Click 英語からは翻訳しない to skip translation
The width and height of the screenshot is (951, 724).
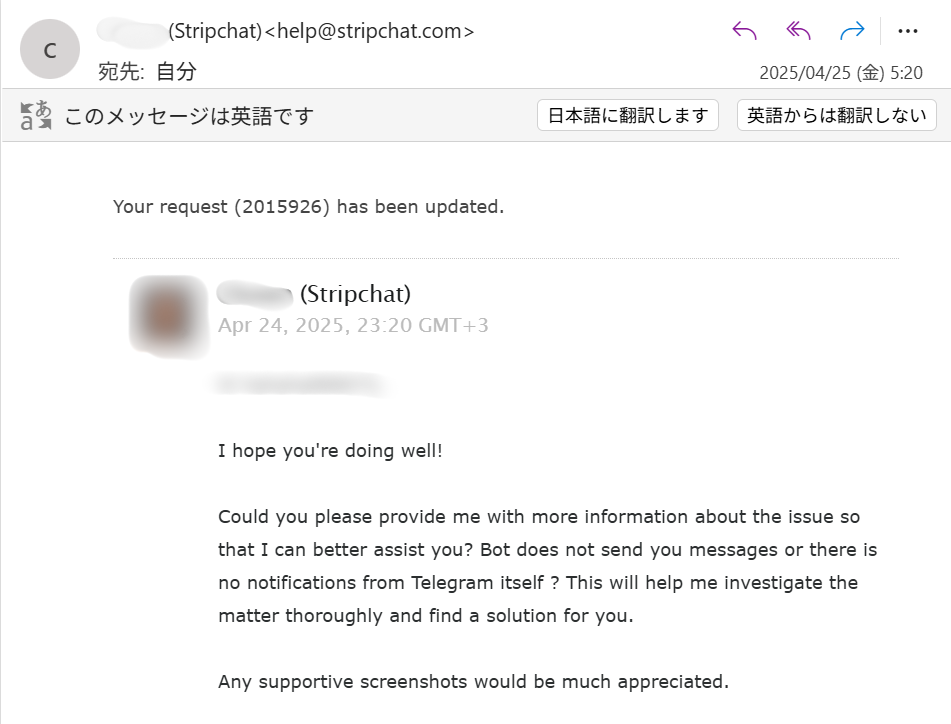pyautogui.click(x=836, y=114)
